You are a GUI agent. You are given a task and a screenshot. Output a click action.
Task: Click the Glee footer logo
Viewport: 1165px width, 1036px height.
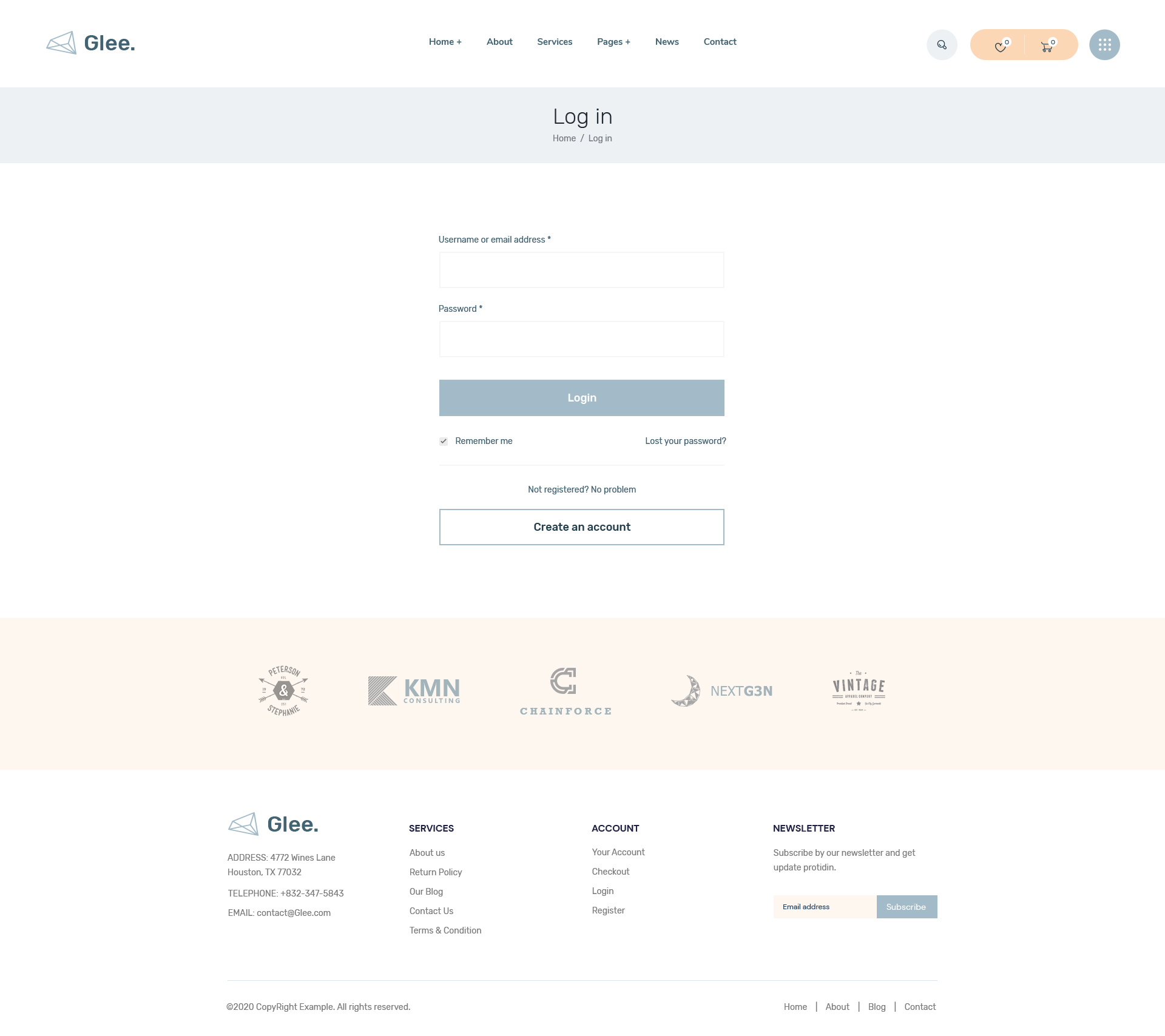[273, 824]
